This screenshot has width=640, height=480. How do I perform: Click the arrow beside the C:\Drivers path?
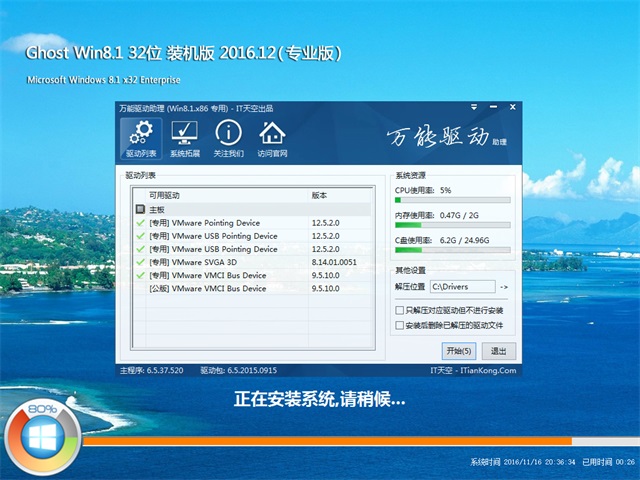(x=503, y=288)
